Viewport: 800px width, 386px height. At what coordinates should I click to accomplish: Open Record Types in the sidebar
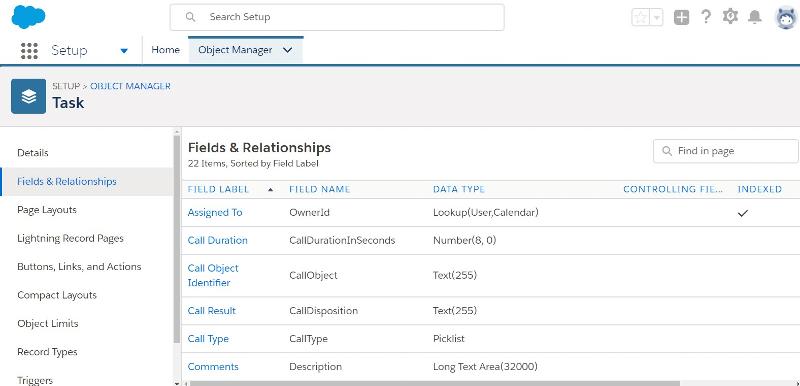pyautogui.click(x=47, y=352)
